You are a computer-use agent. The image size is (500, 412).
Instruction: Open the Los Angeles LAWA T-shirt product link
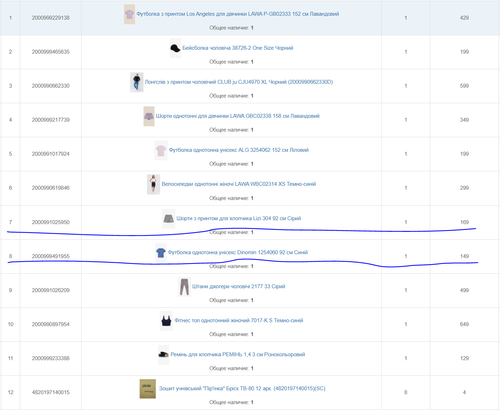(x=238, y=14)
